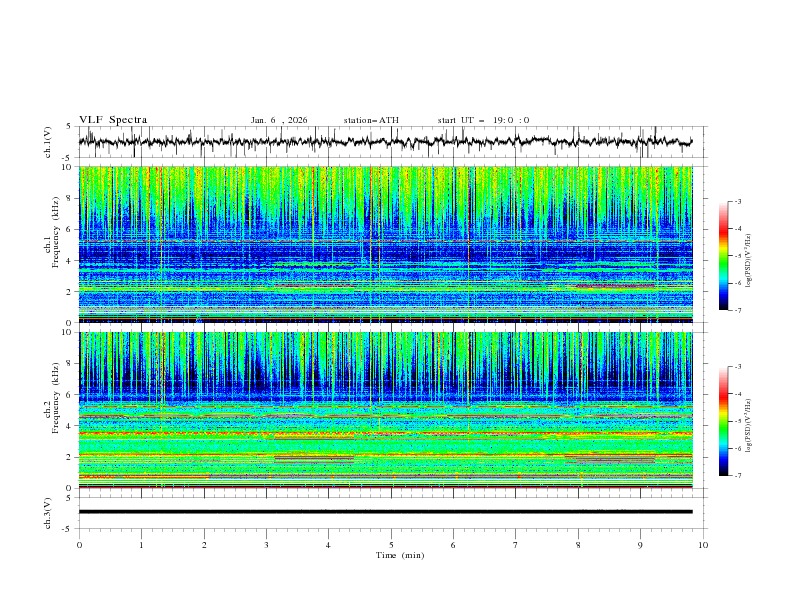This screenshot has width=792, height=612.
Task: Click the "ch.1(V)" axis label
Action: click(48, 142)
